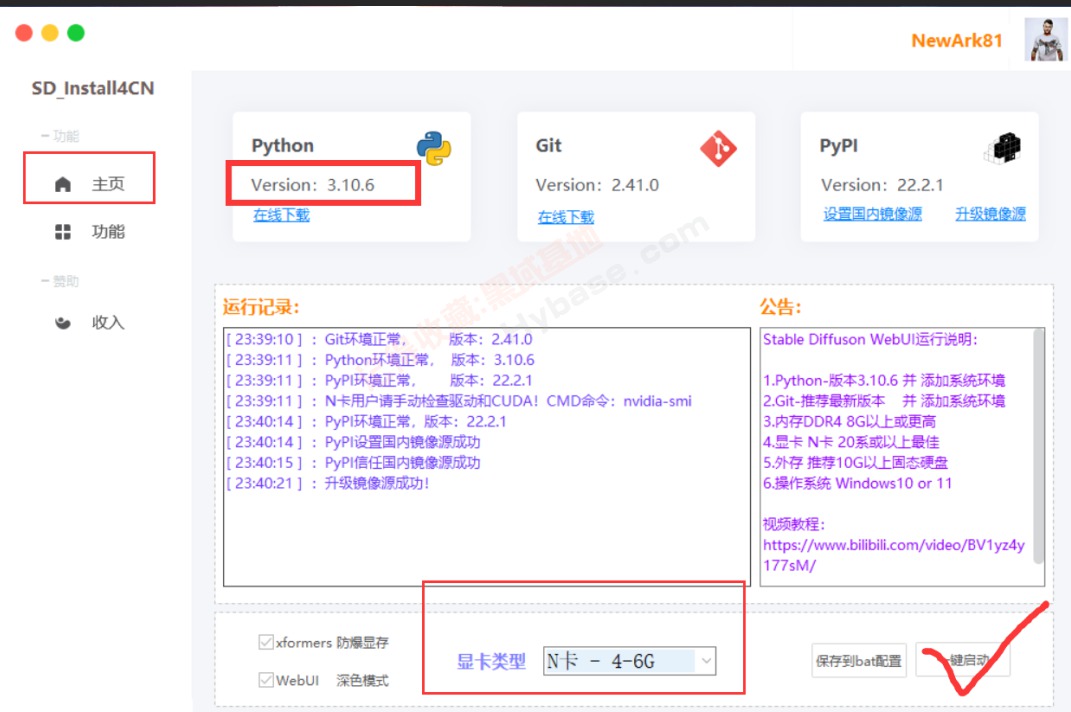
Task: Click the SD_Install4CN app title
Action: [x=93, y=89]
